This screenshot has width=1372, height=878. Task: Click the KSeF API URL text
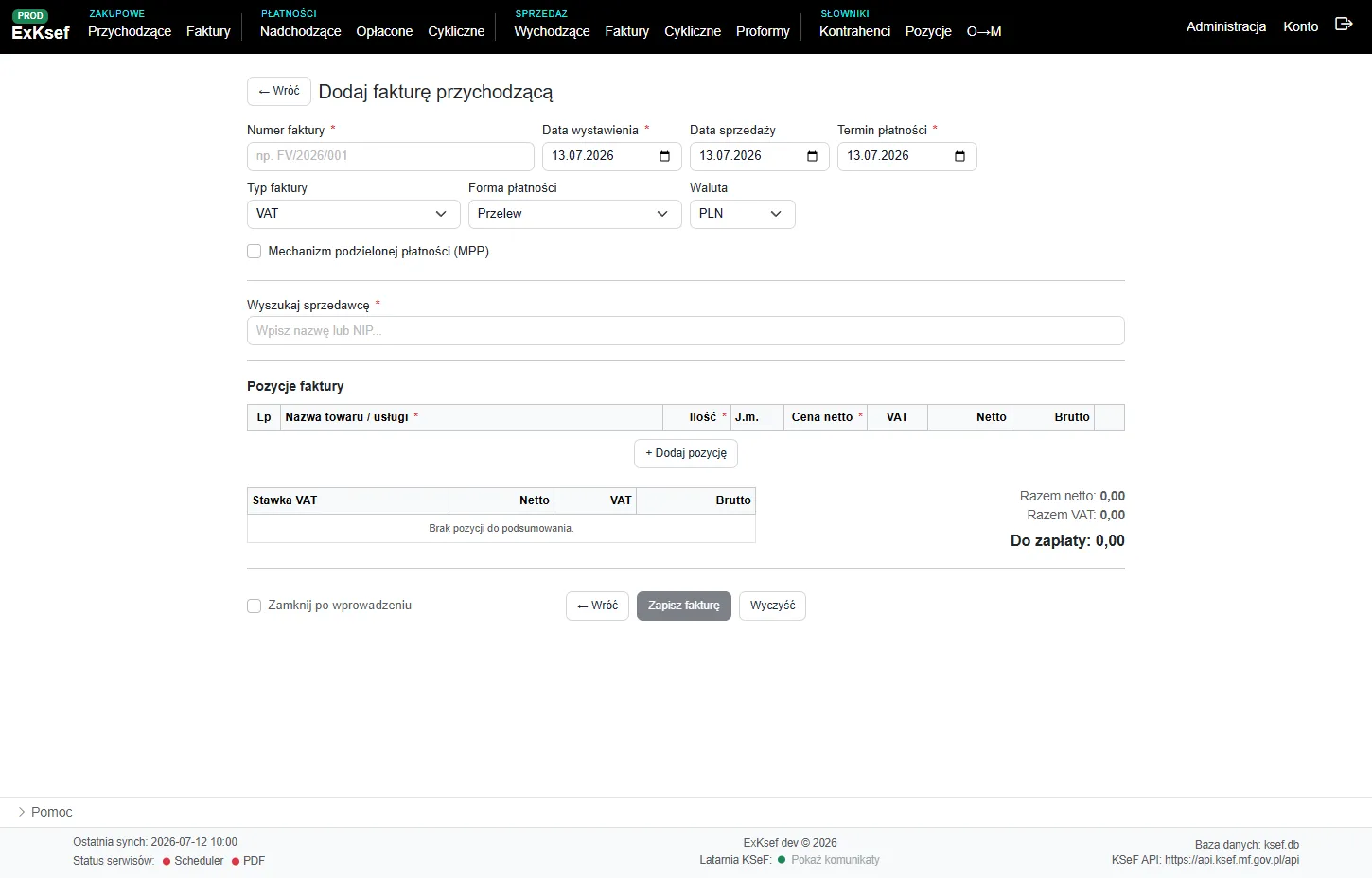(1205, 860)
